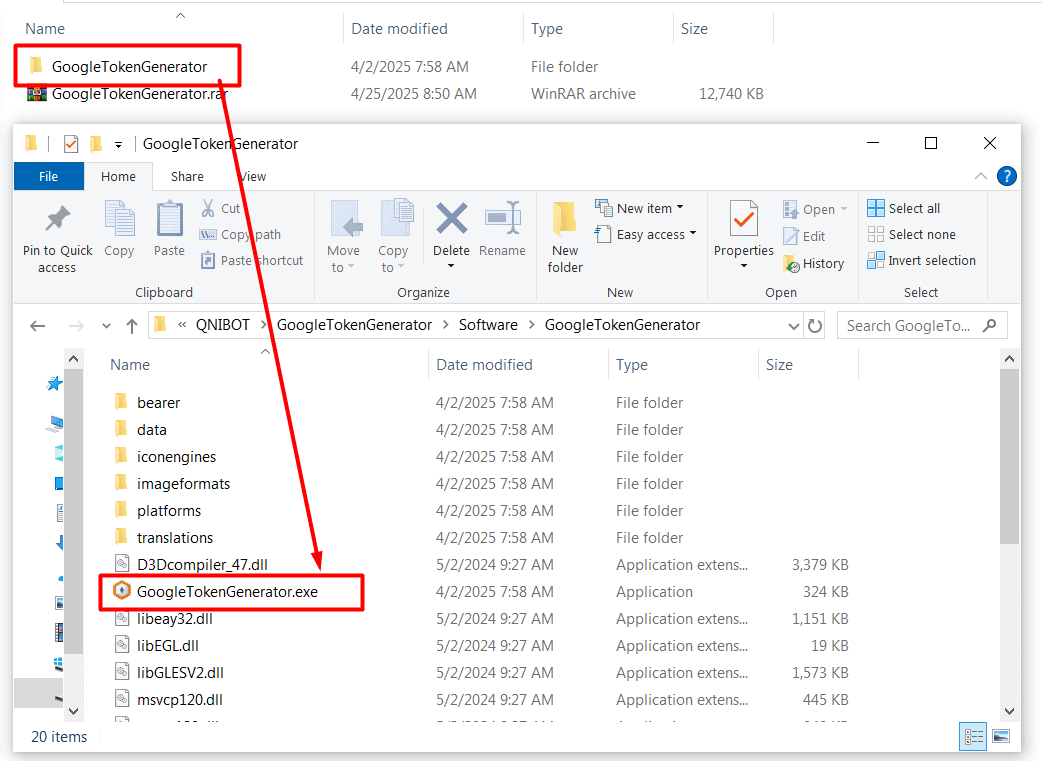The width and height of the screenshot is (1042, 761).
Task: Select the iconengines folder
Action: 176,457
